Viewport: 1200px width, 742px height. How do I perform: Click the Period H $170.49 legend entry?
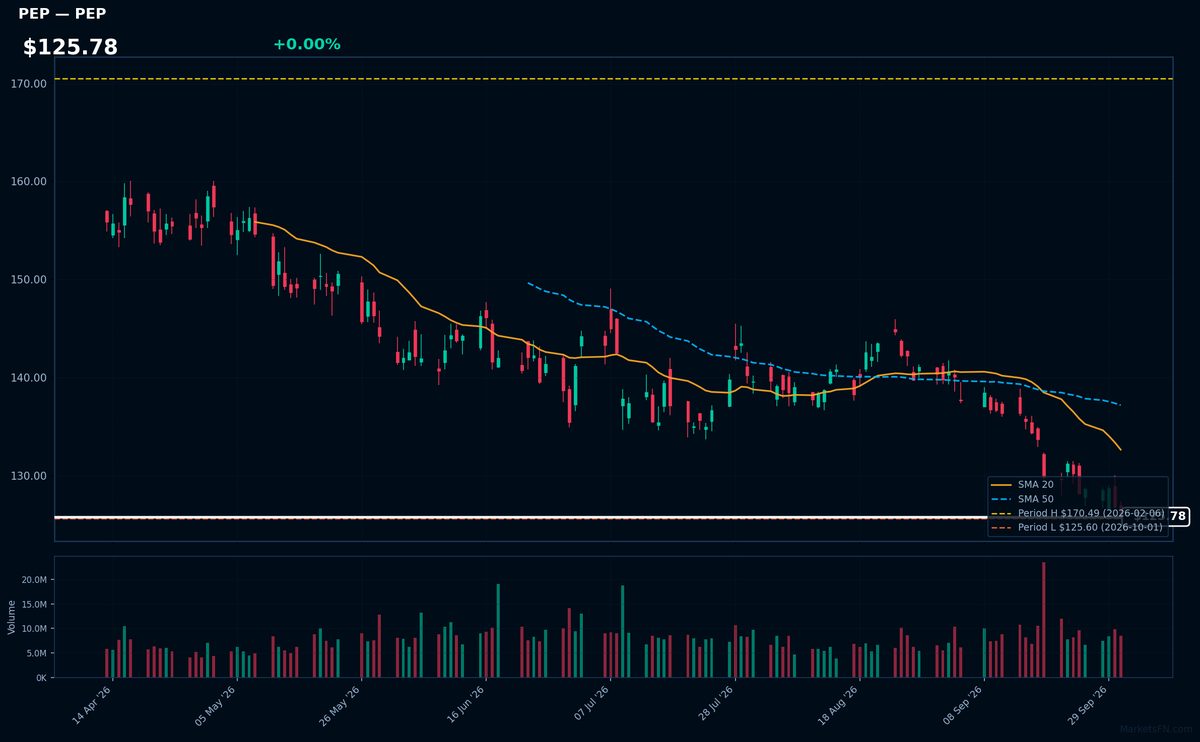1076,513
